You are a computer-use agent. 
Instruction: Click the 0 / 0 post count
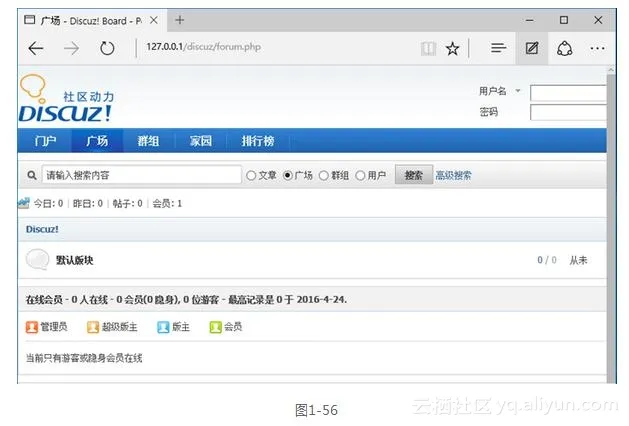547,260
